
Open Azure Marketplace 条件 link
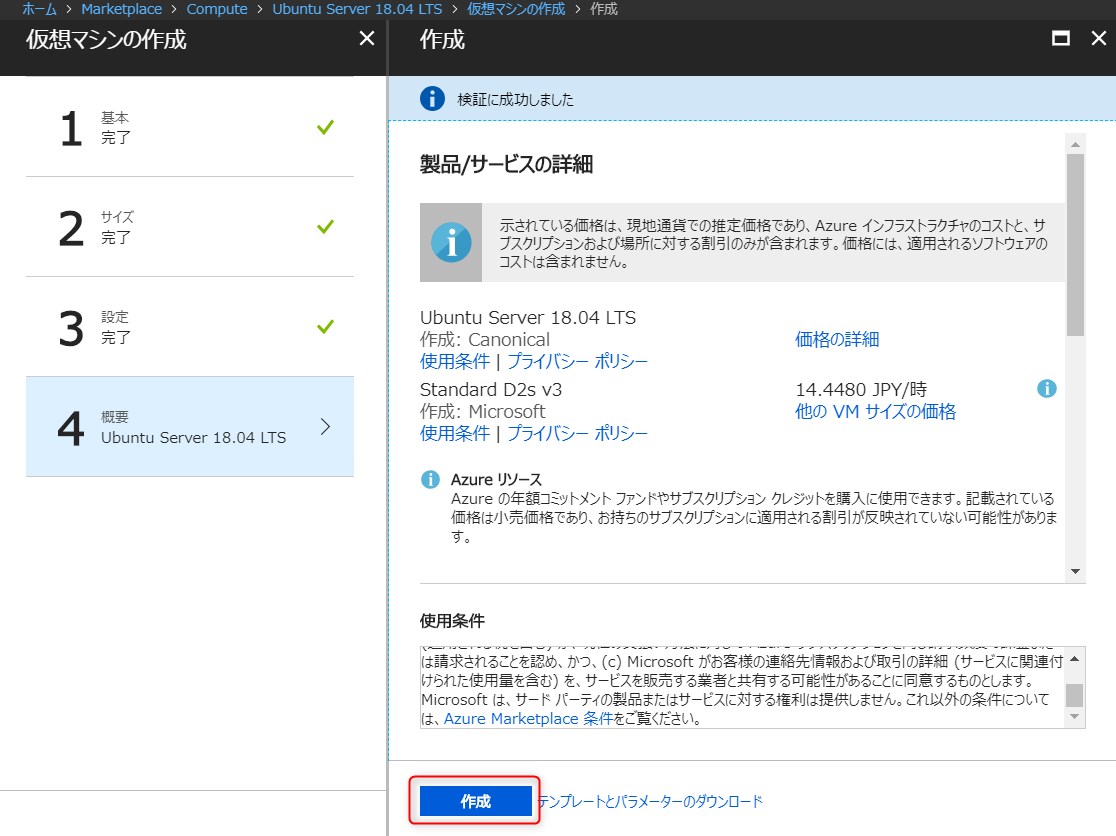pos(528,719)
